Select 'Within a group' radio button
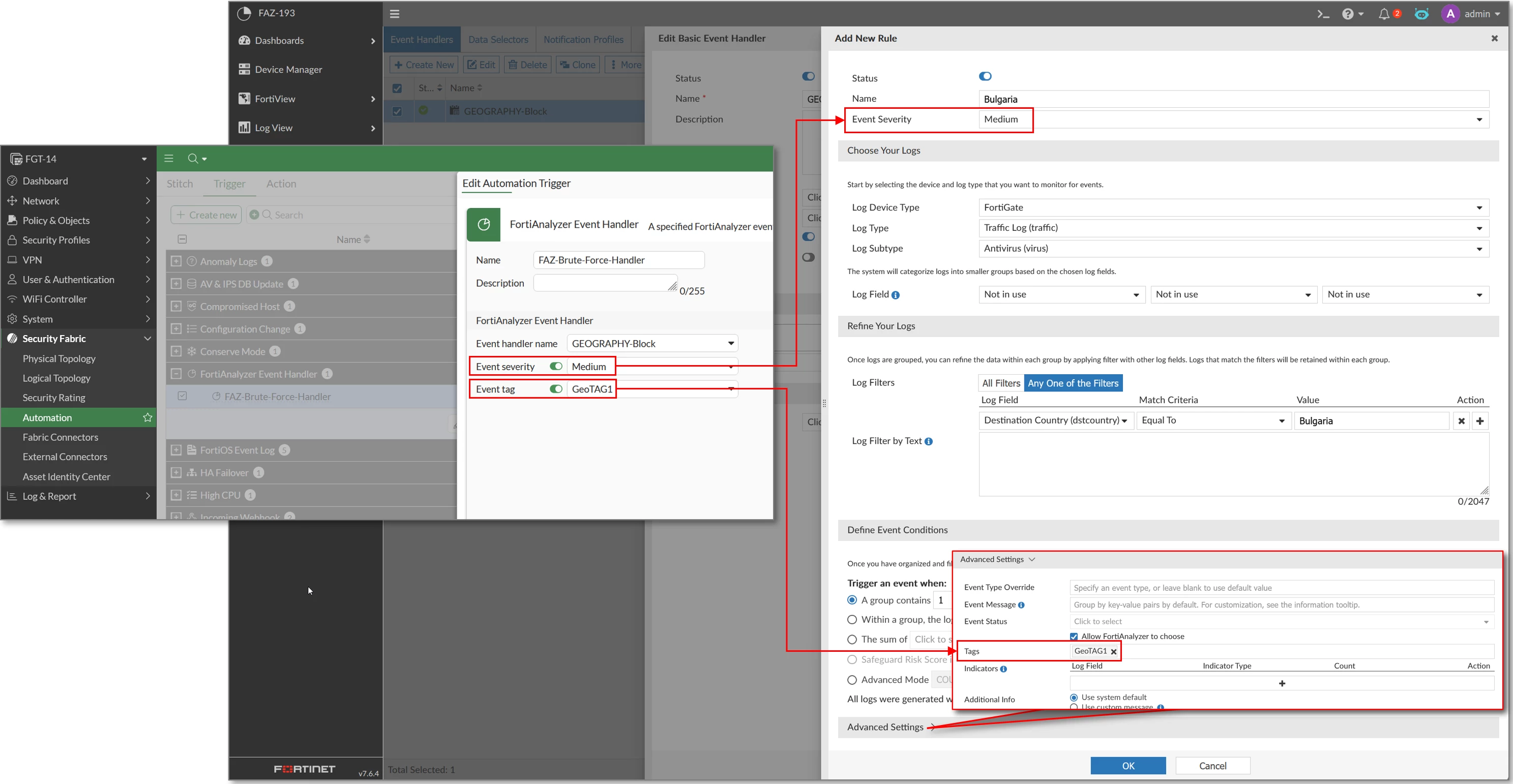1513x784 pixels. 852,620
